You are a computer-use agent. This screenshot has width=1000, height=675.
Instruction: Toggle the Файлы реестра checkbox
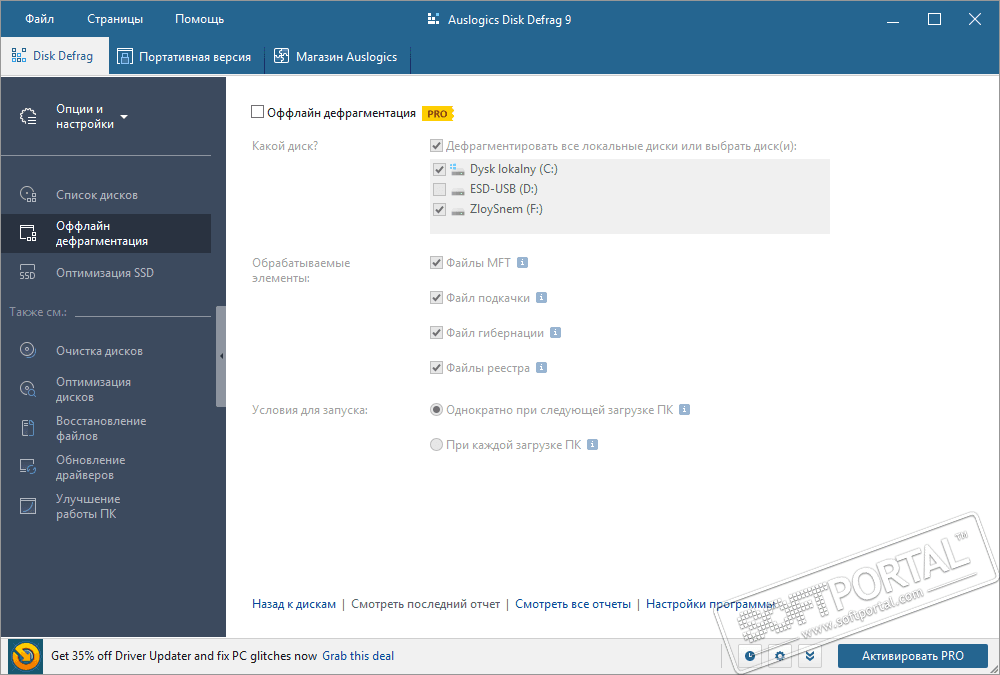[436, 368]
